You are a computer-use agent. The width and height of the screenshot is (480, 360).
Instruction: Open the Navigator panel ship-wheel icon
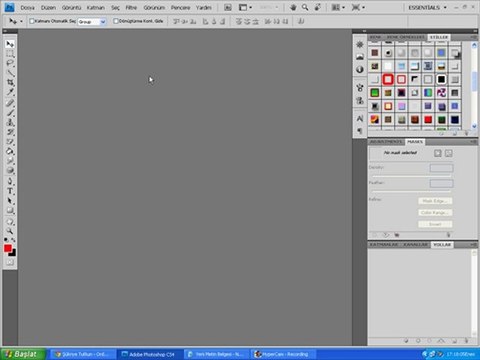360,45
